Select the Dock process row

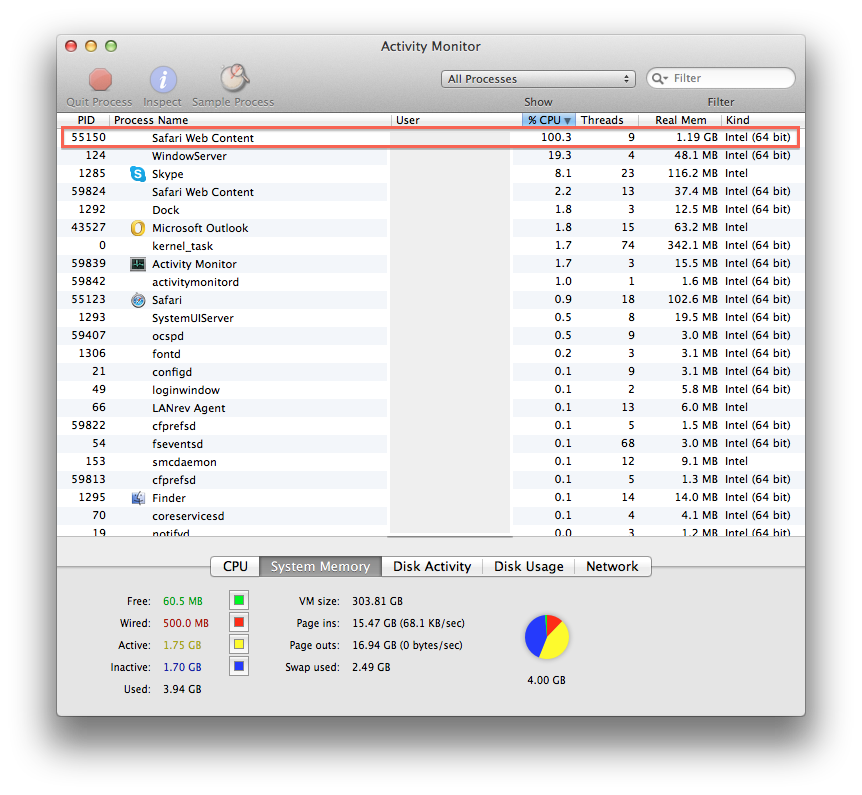430,209
